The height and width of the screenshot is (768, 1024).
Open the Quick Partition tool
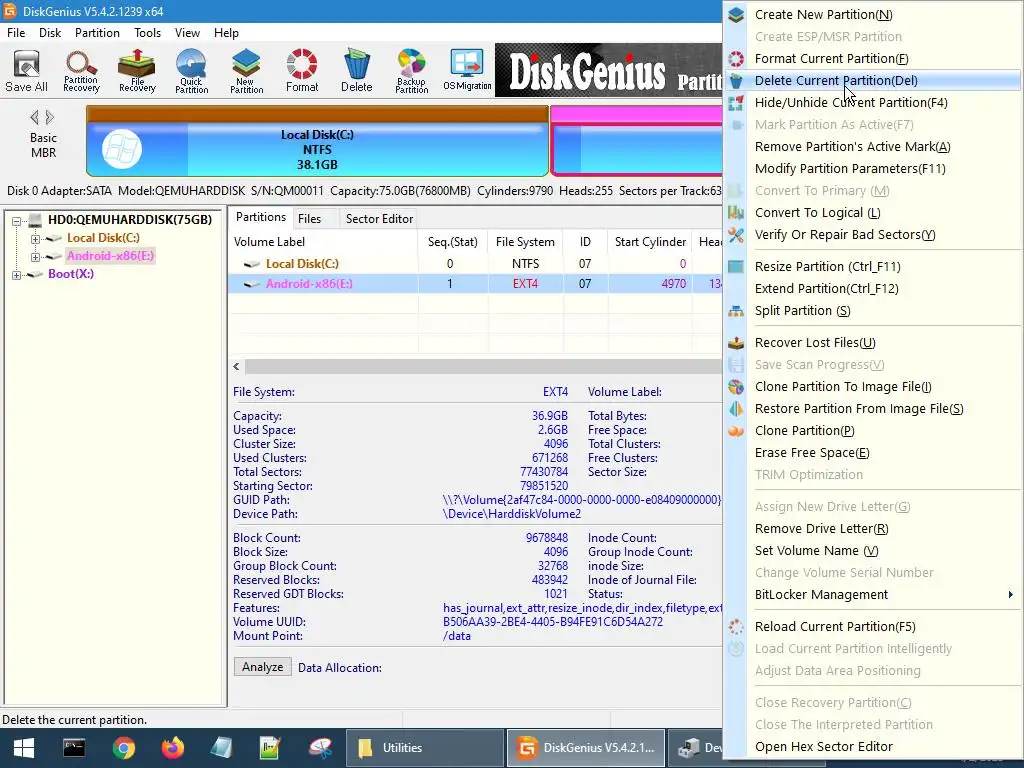[191, 71]
